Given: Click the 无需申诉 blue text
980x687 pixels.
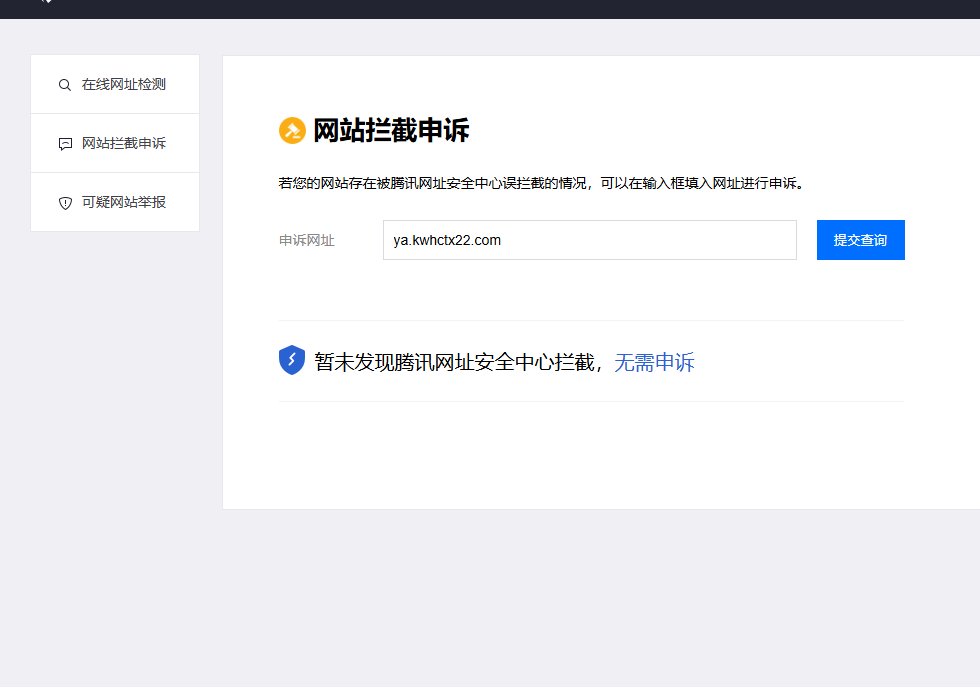Looking at the screenshot, I should pos(654,362).
